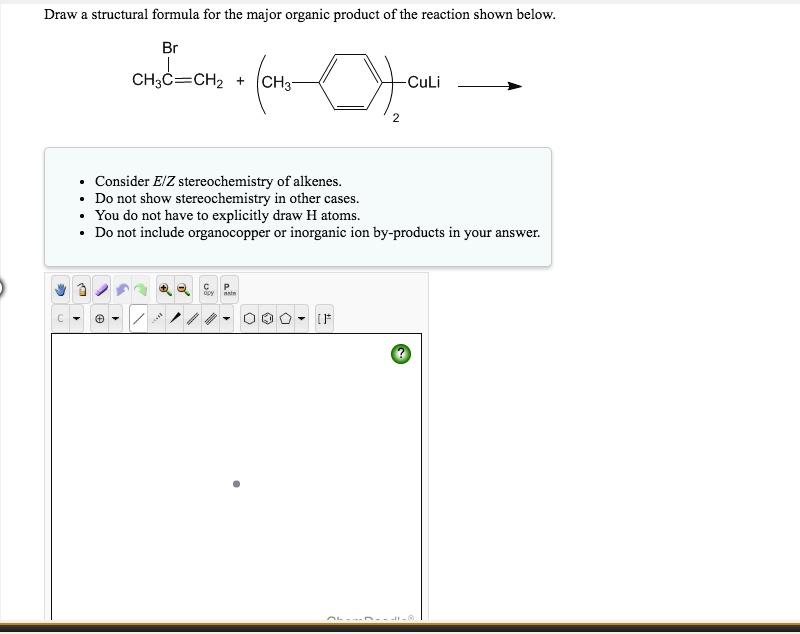
Task: Expand the charge tool dropdown
Action: (114, 318)
